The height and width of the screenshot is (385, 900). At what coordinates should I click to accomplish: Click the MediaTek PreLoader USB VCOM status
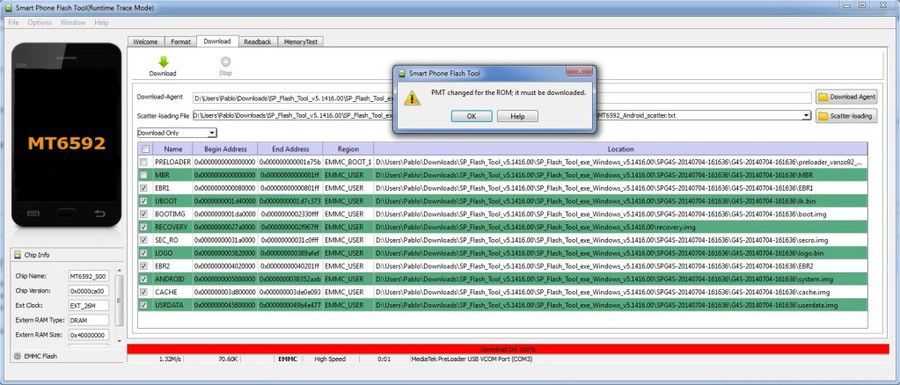pyautogui.click(x=471, y=359)
